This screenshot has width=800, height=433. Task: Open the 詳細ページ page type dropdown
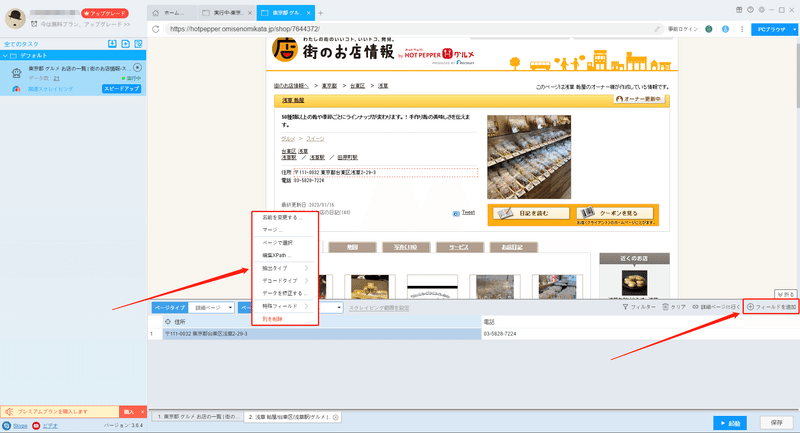tap(211, 308)
